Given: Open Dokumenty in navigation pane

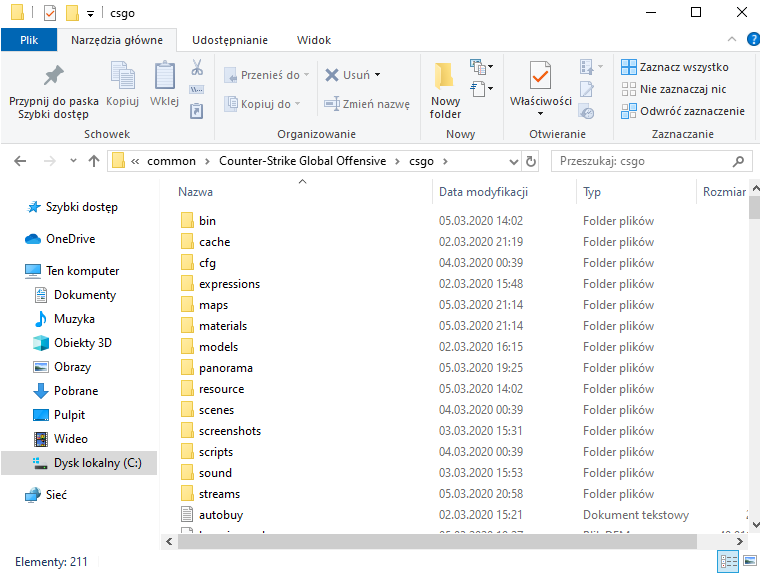Looking at the screenshot, I should click(75, 295).
